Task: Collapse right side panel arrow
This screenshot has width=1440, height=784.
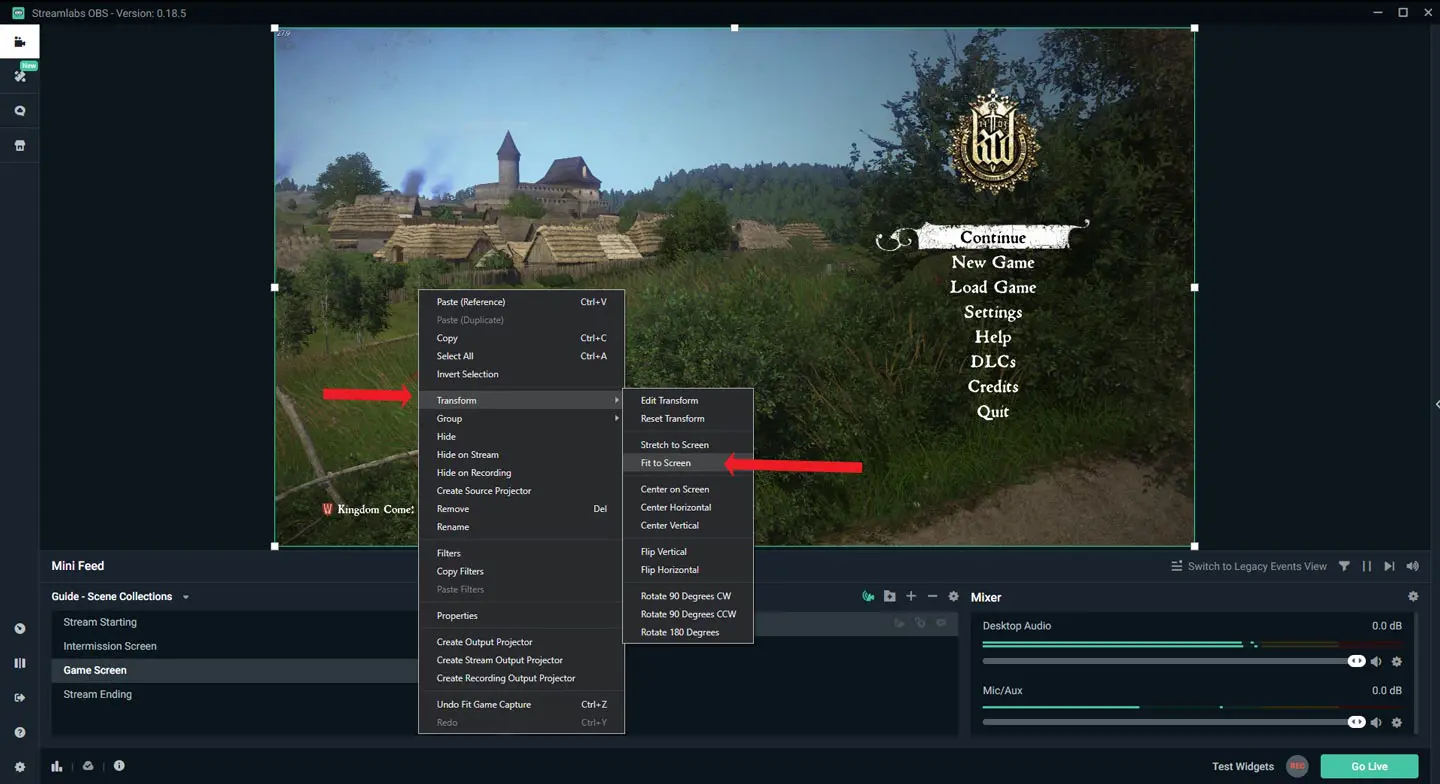Action: point(1436,404)
